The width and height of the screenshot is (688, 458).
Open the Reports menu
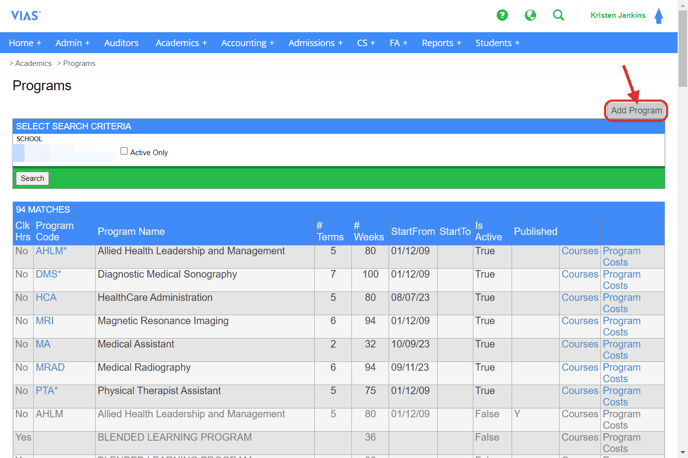tap(441, 43)
